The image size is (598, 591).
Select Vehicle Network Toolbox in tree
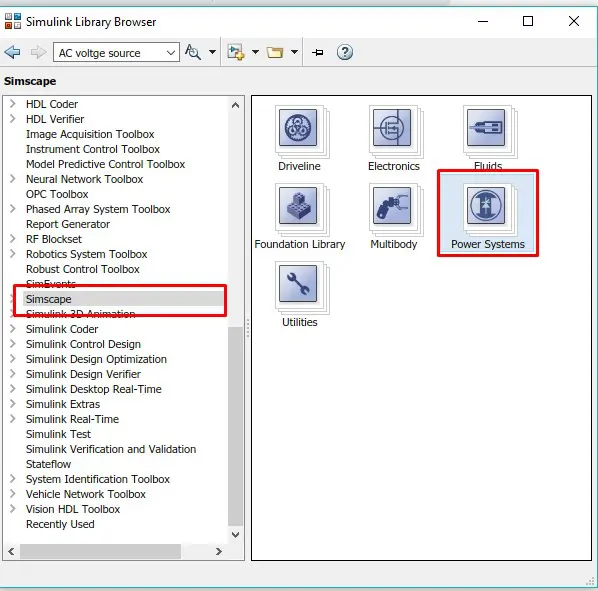click(x=86, y=494)
